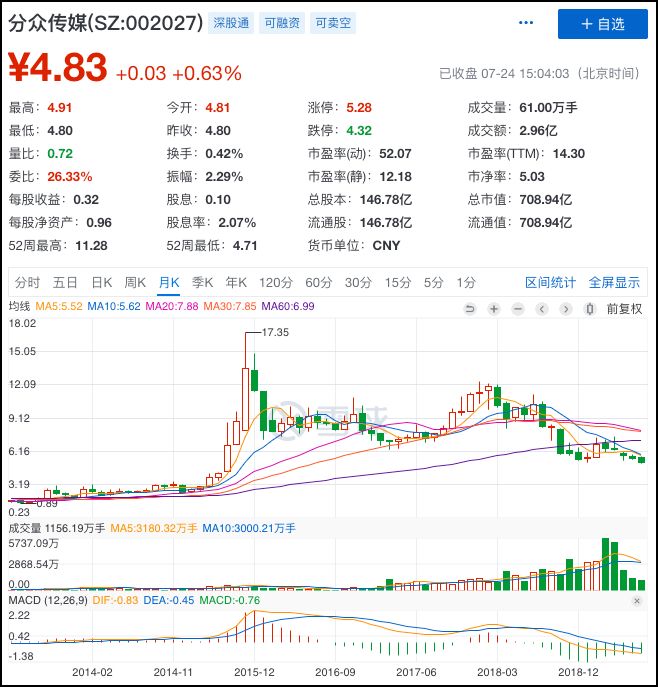Add stock to watchlist with 自选 button
This screenshot has width=658, height=687.
coord(602,24)
